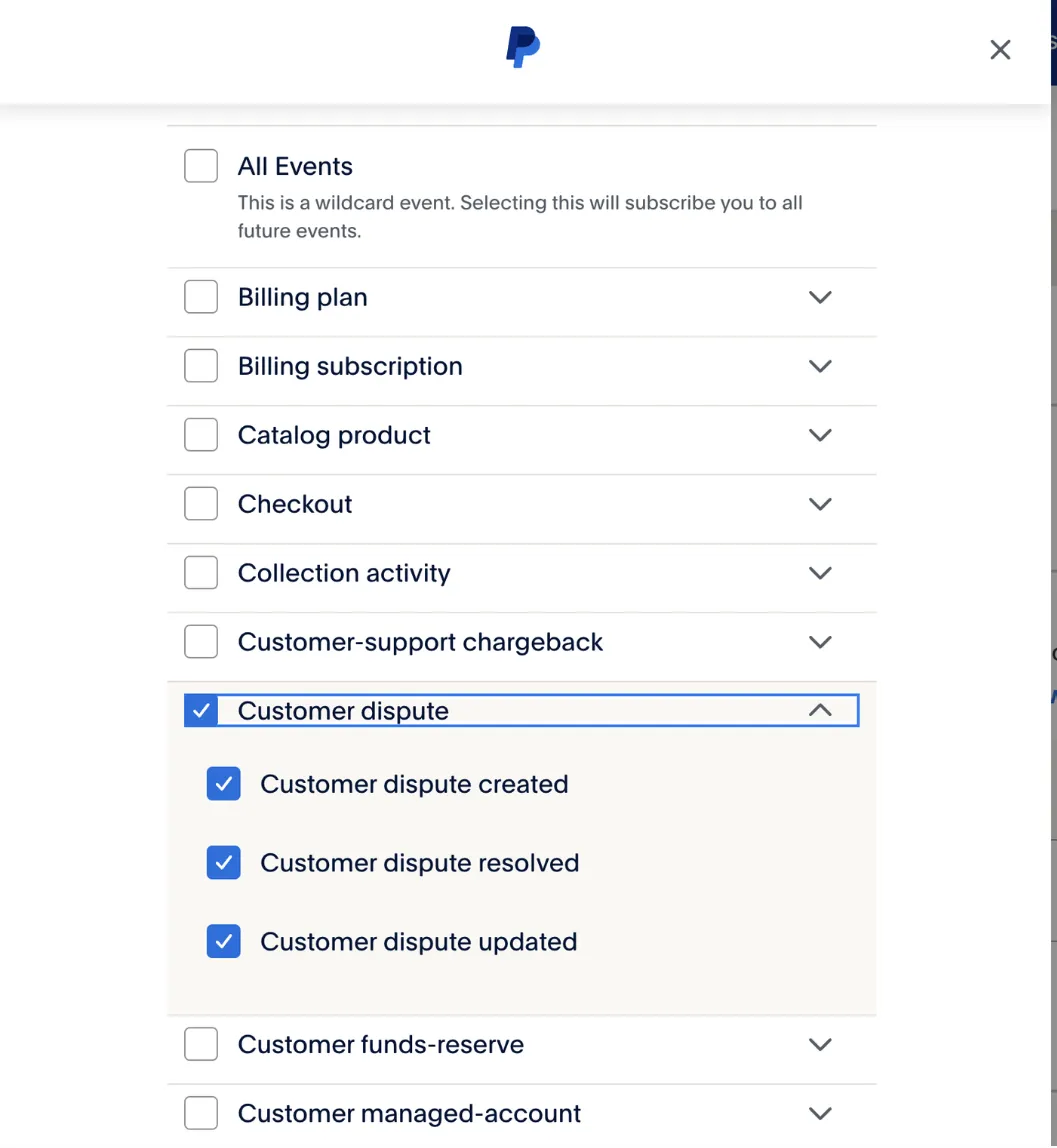1057x1148 pixels.
Task: Collapse the Customer dispute section
Action: pyautogui.click(x=820, y=710)
